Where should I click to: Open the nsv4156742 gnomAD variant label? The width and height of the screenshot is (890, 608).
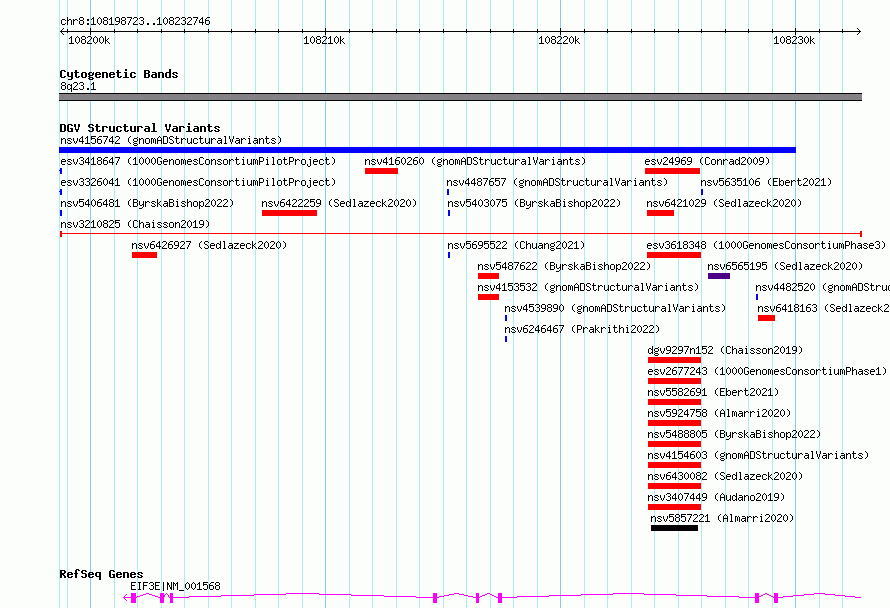click(x=171, y=140)
